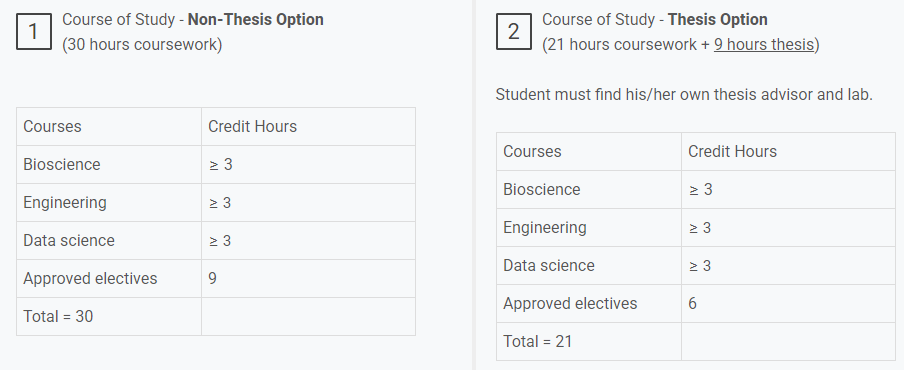Click the Thesis Option heading

(x=655, y=20)
